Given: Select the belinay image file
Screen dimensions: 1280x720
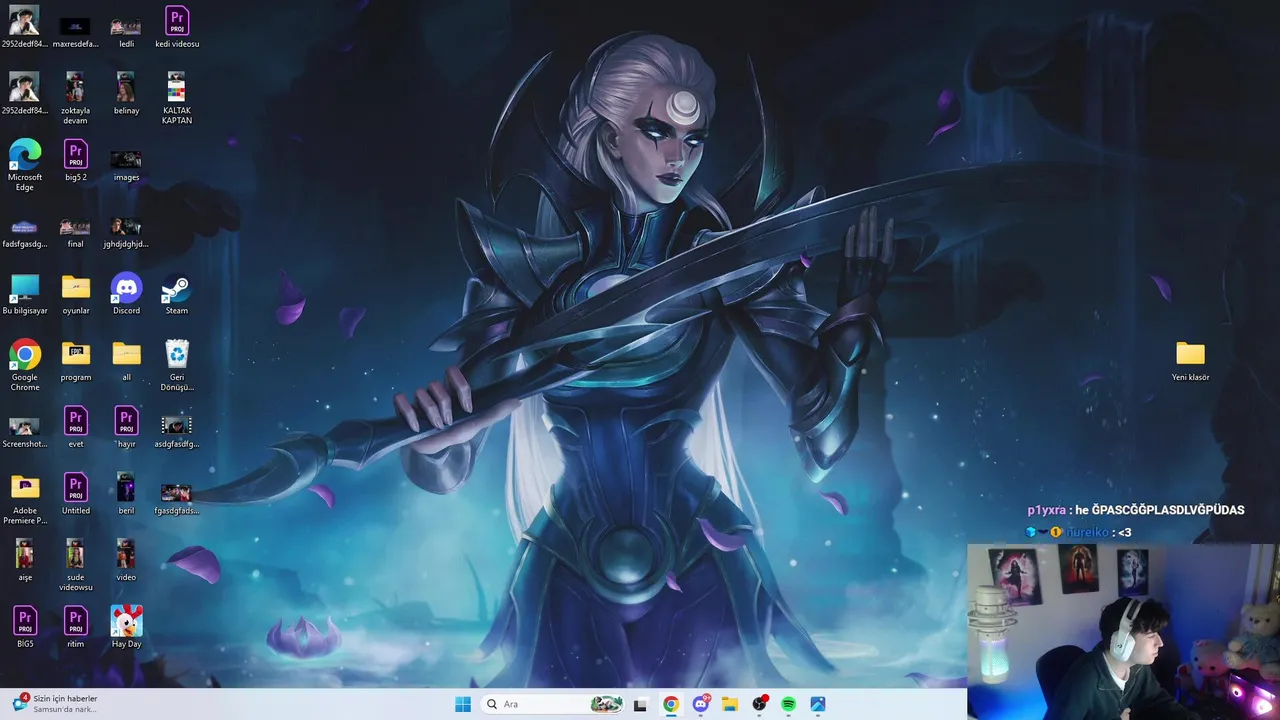Looking at the screenshot, I should click(x=126, y=93).
